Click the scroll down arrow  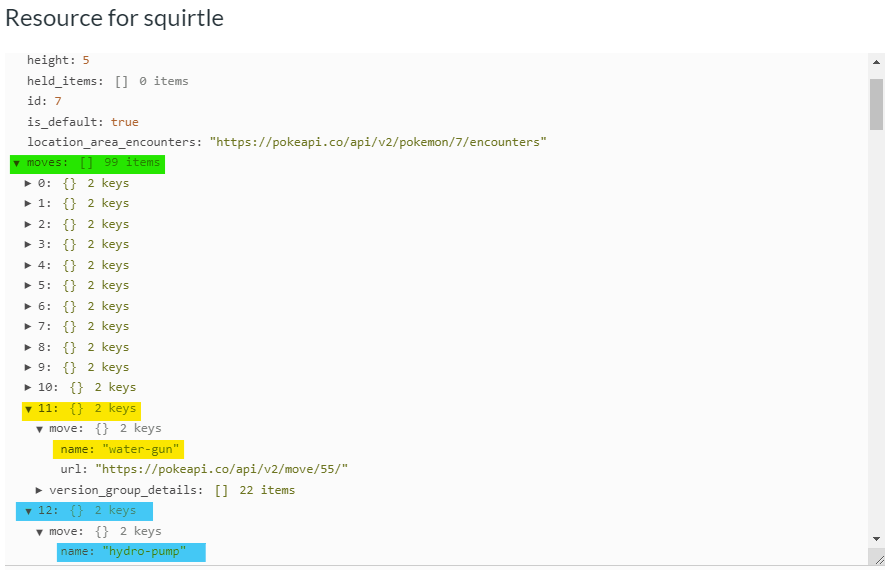coord(876,539)
